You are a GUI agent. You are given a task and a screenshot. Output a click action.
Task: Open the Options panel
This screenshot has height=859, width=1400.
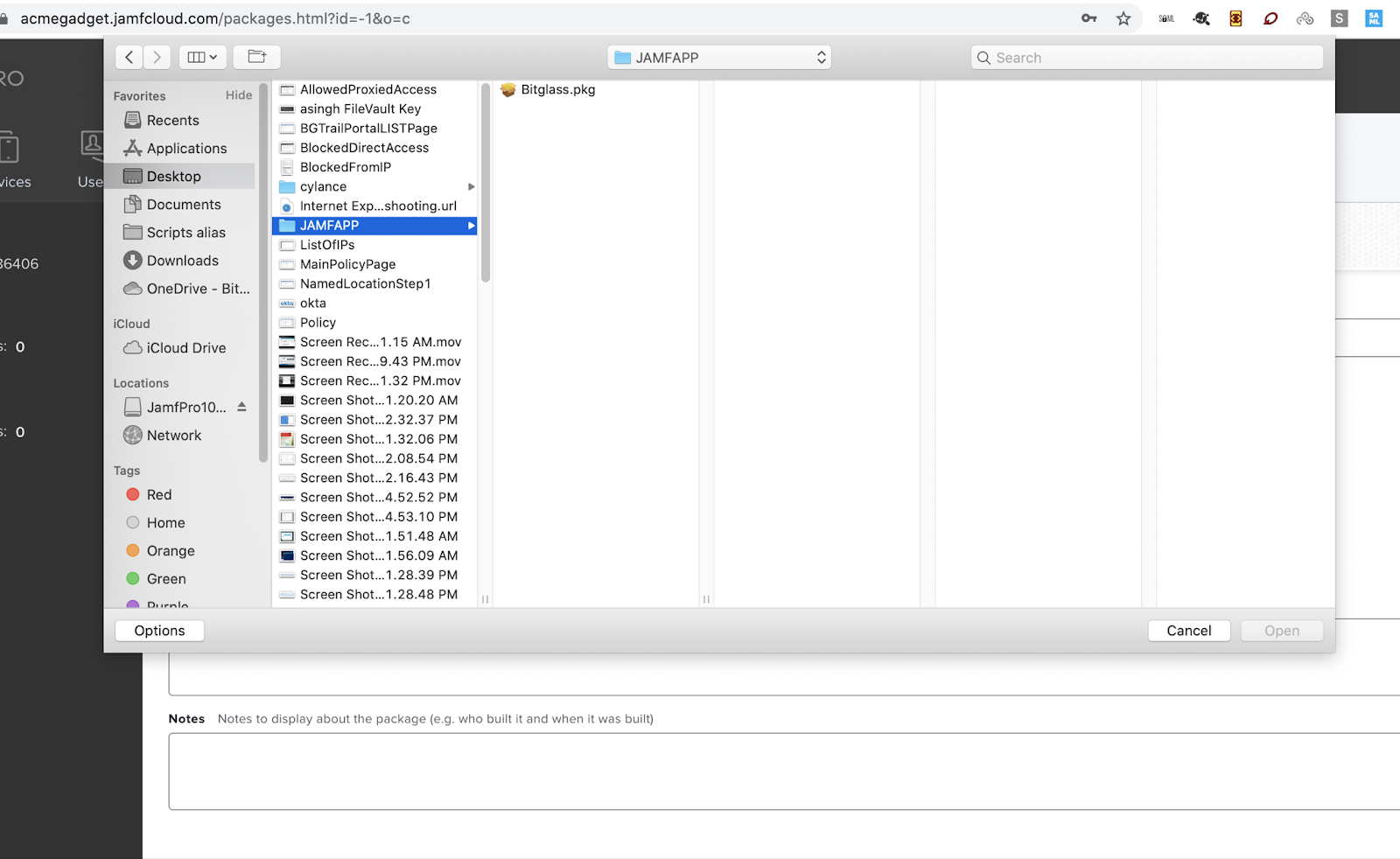click(158, 630)
